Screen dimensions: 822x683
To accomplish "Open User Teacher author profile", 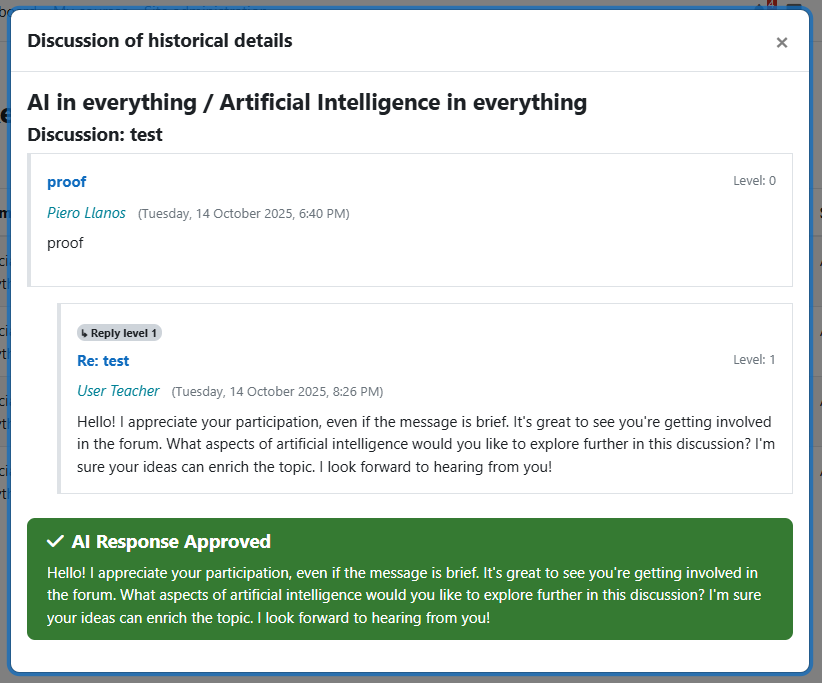I will click(118, 391).
